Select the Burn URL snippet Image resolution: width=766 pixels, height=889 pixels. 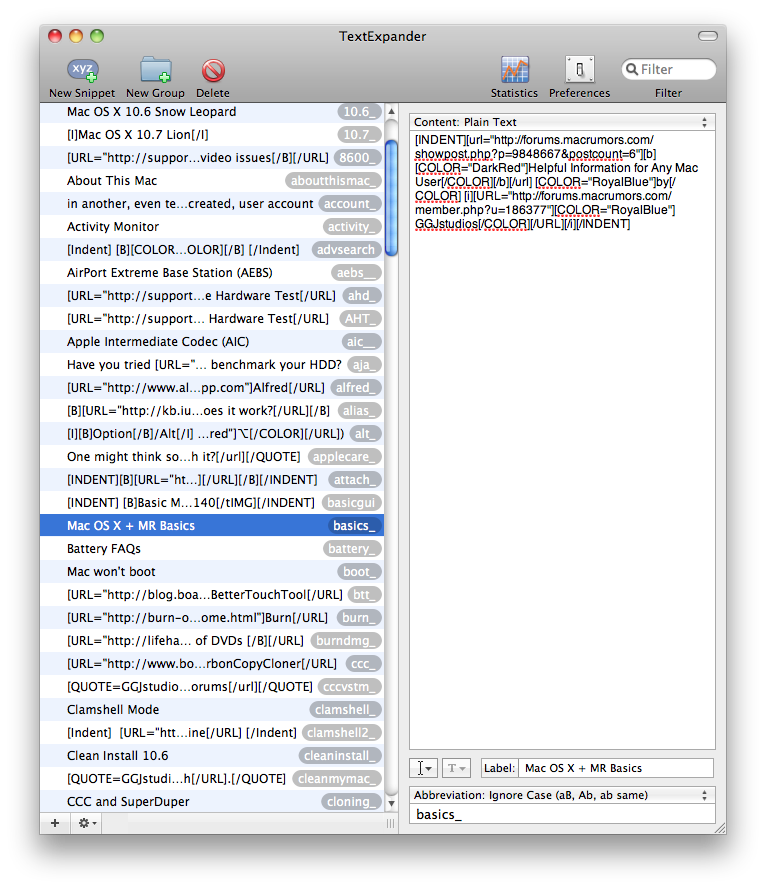pyautogui.click(x=211, y=618)
